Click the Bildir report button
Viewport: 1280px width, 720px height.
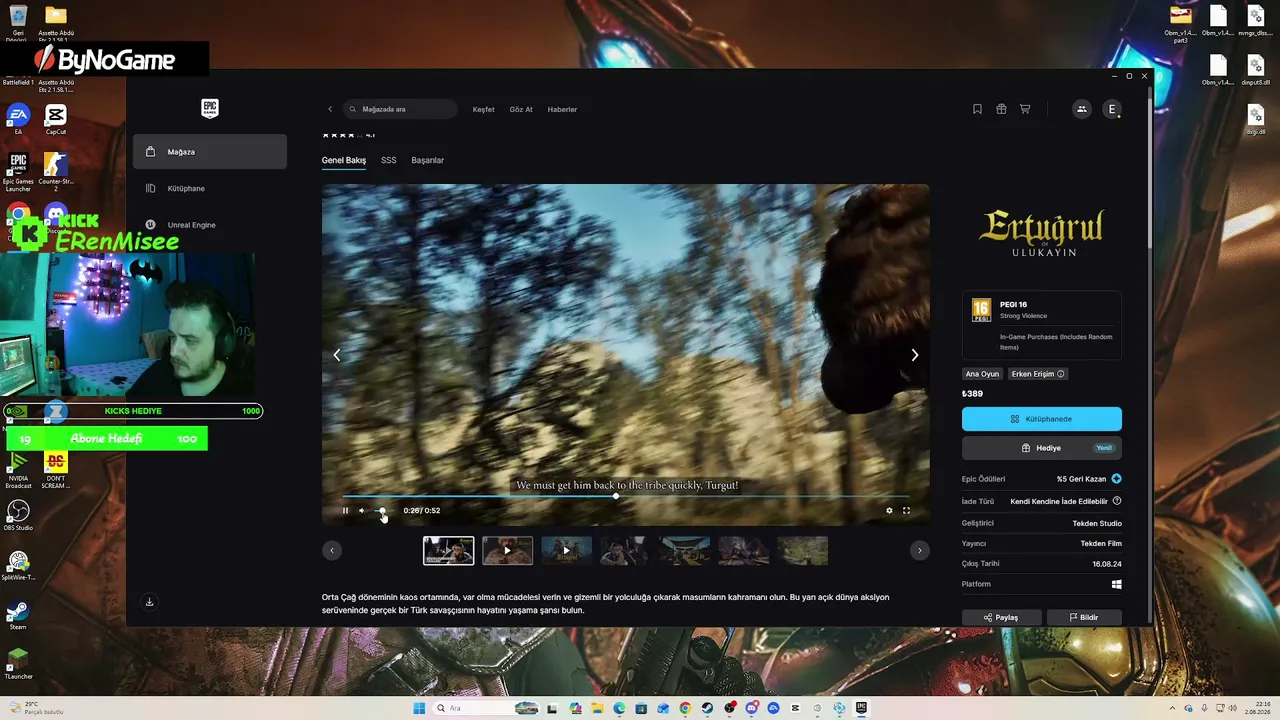pyautogui.click(x=1084, y=618)
